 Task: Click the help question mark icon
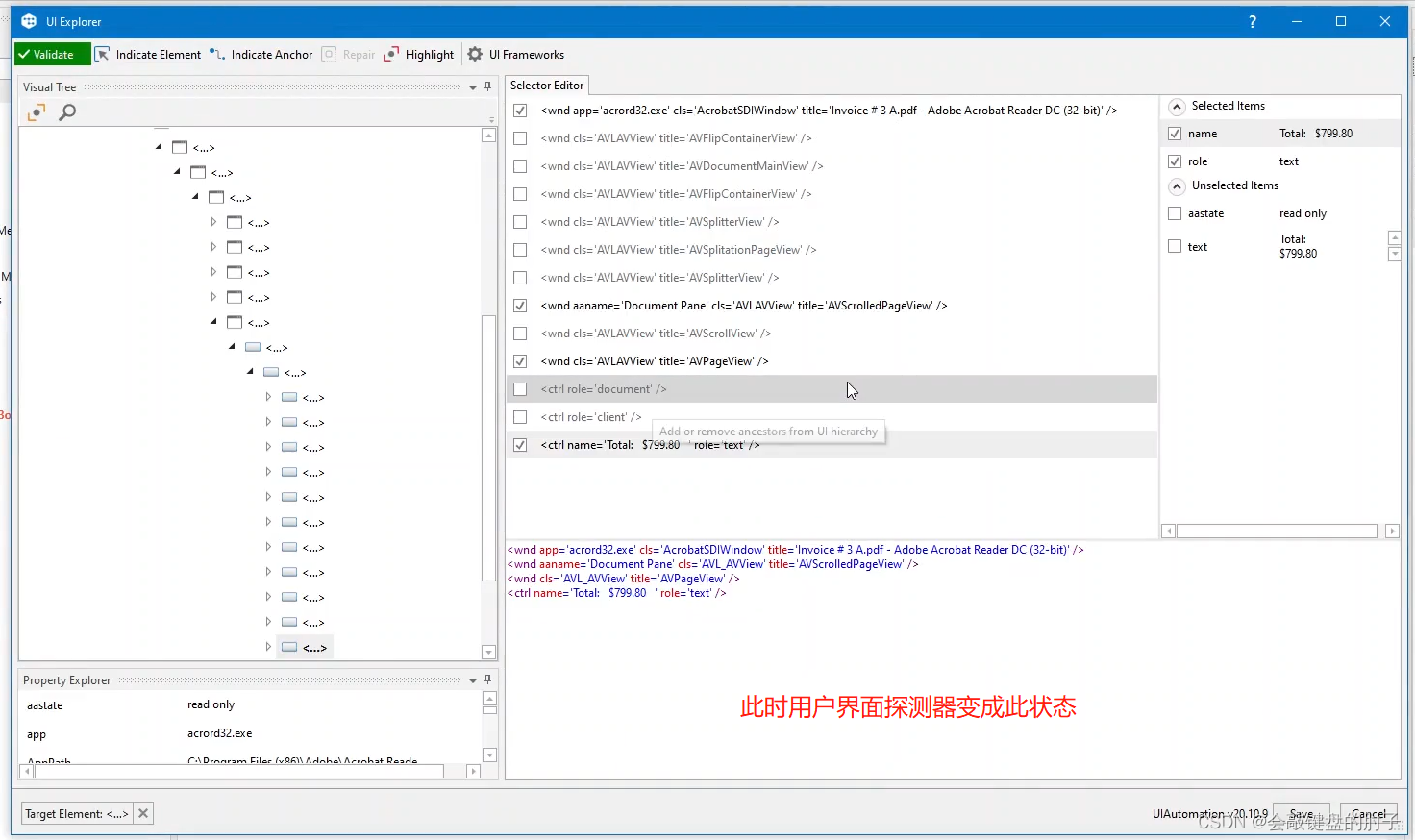pyautogui.click(x=1252, y=21)
